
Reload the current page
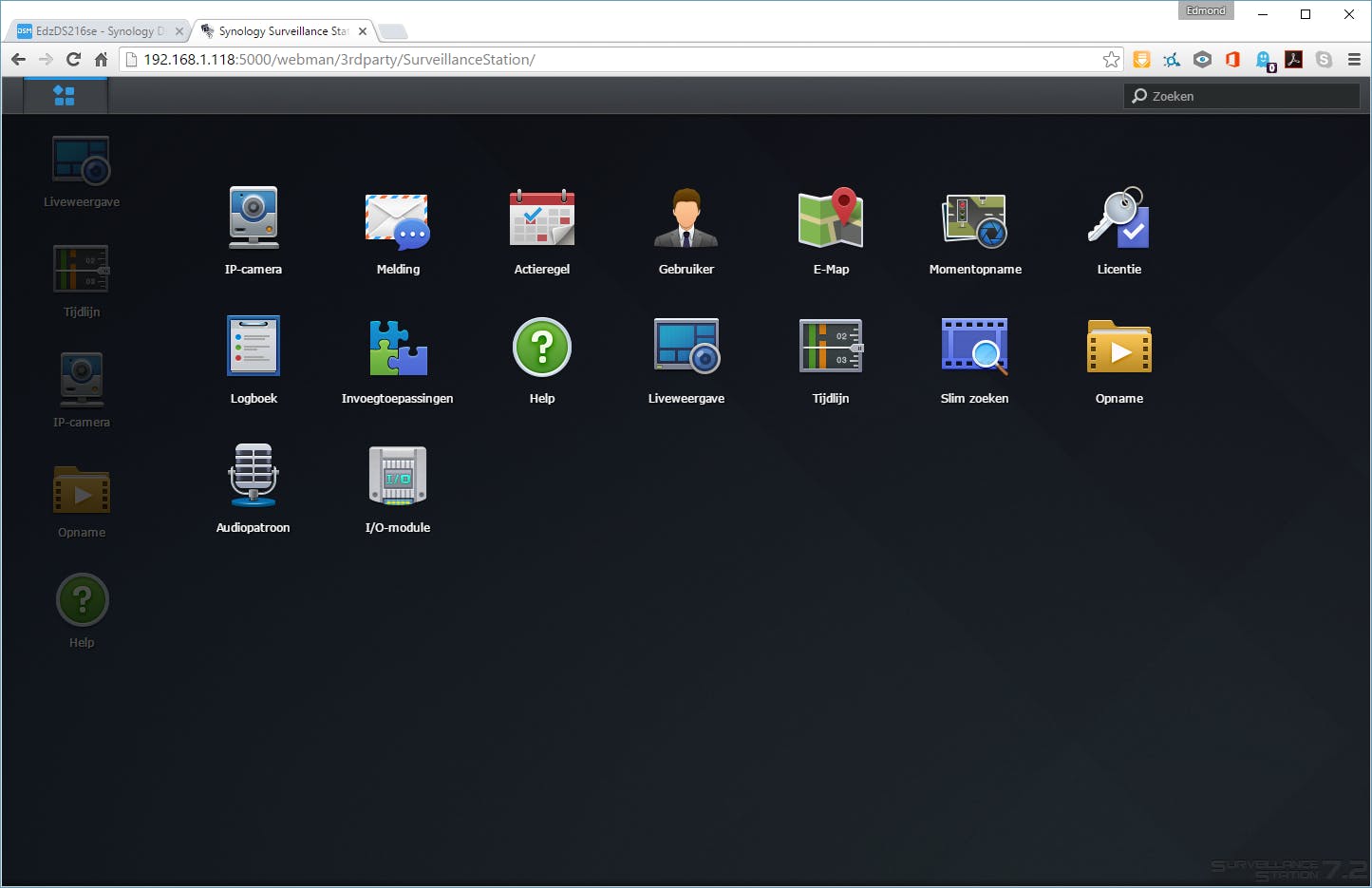point(73,60)
